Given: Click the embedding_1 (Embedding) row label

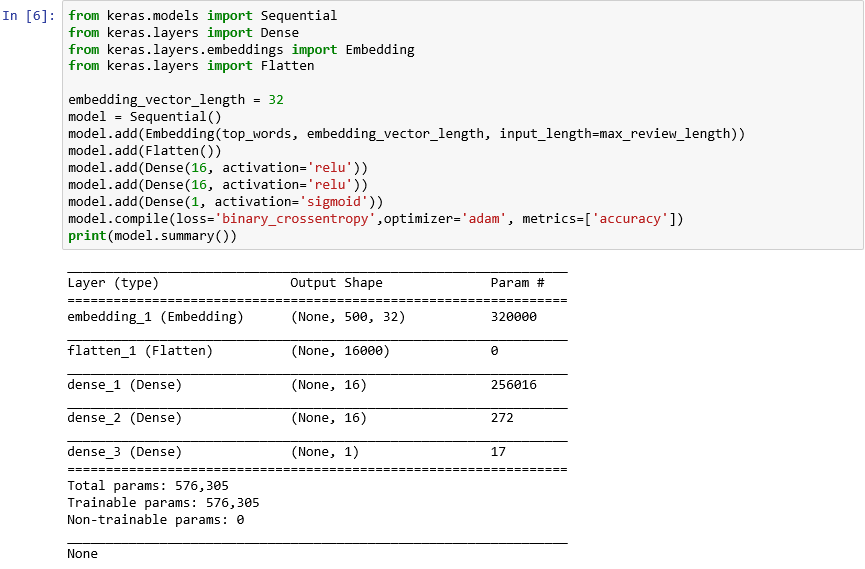Looking at the screenshot, I should point(155,317).
